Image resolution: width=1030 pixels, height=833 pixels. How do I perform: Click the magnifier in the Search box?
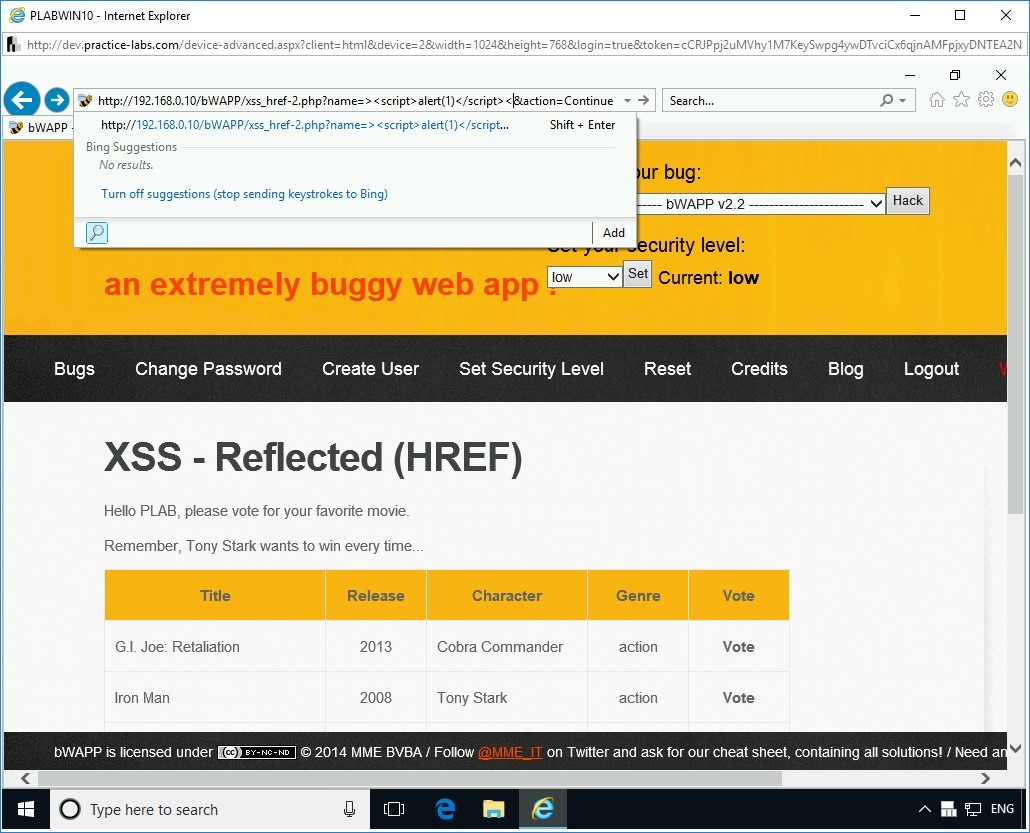tap(886, 100)
